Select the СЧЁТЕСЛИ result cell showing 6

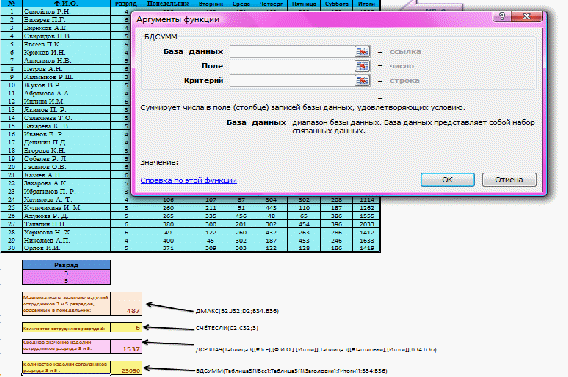click(126, 328)
